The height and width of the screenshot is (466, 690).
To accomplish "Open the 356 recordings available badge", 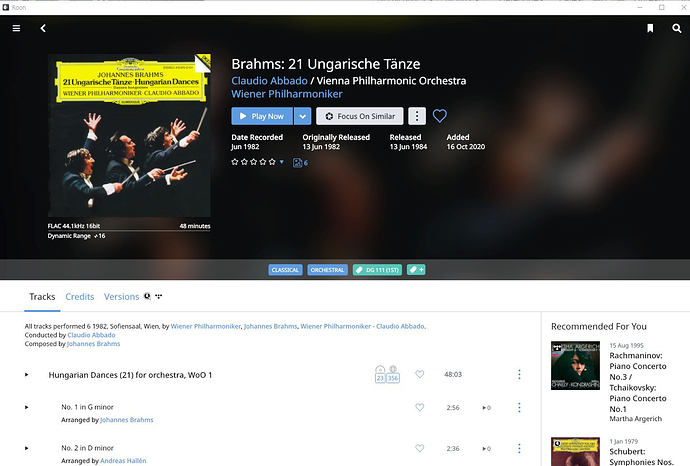I will pyautogui.click(x=393, y=374).
